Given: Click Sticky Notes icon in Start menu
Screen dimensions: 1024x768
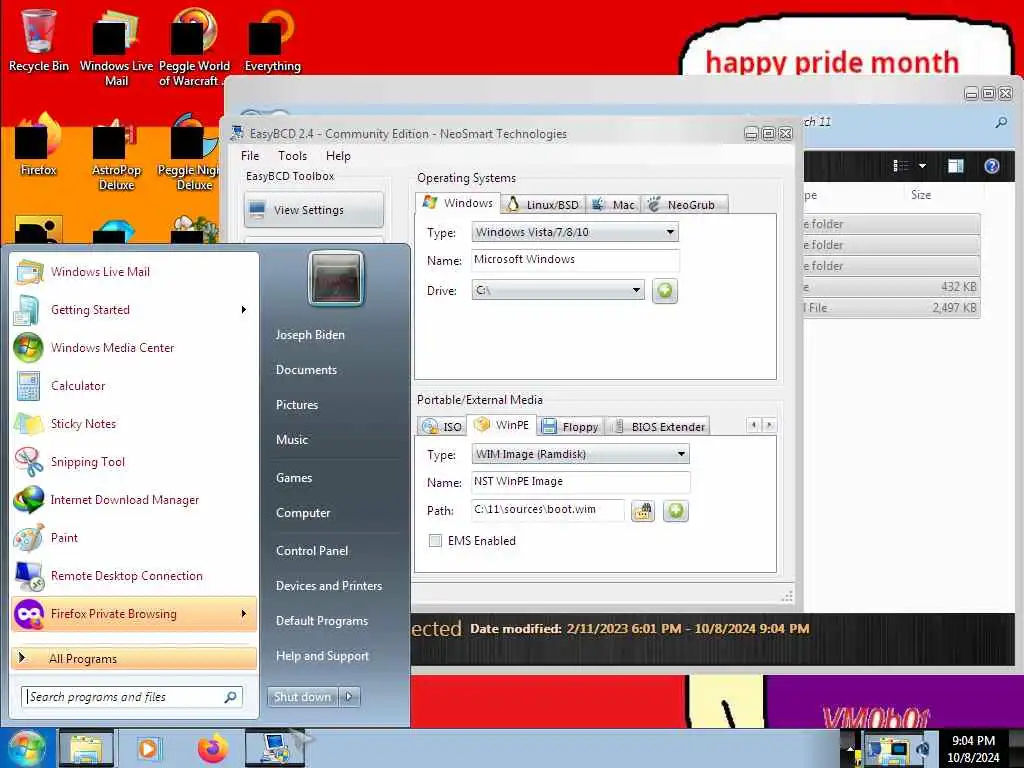Looking at the screenshot, I should point(29,424).
